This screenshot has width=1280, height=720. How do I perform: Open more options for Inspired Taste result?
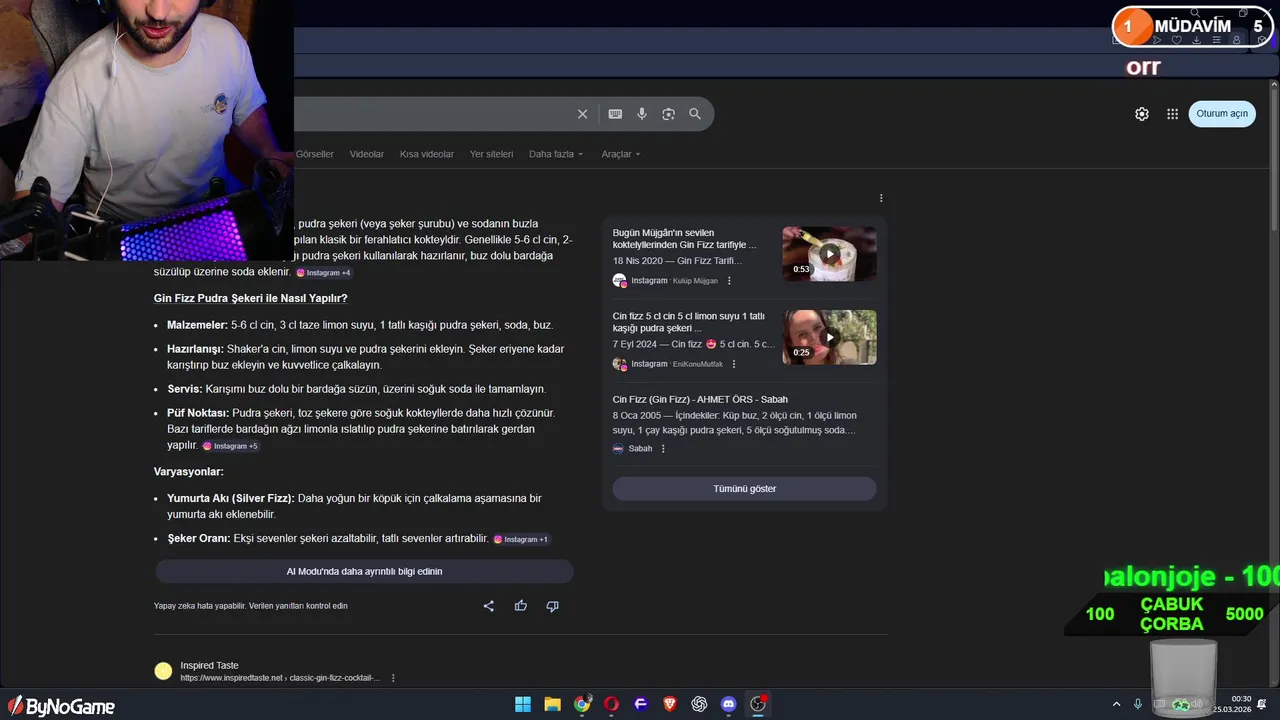click(x=393, y=678)
